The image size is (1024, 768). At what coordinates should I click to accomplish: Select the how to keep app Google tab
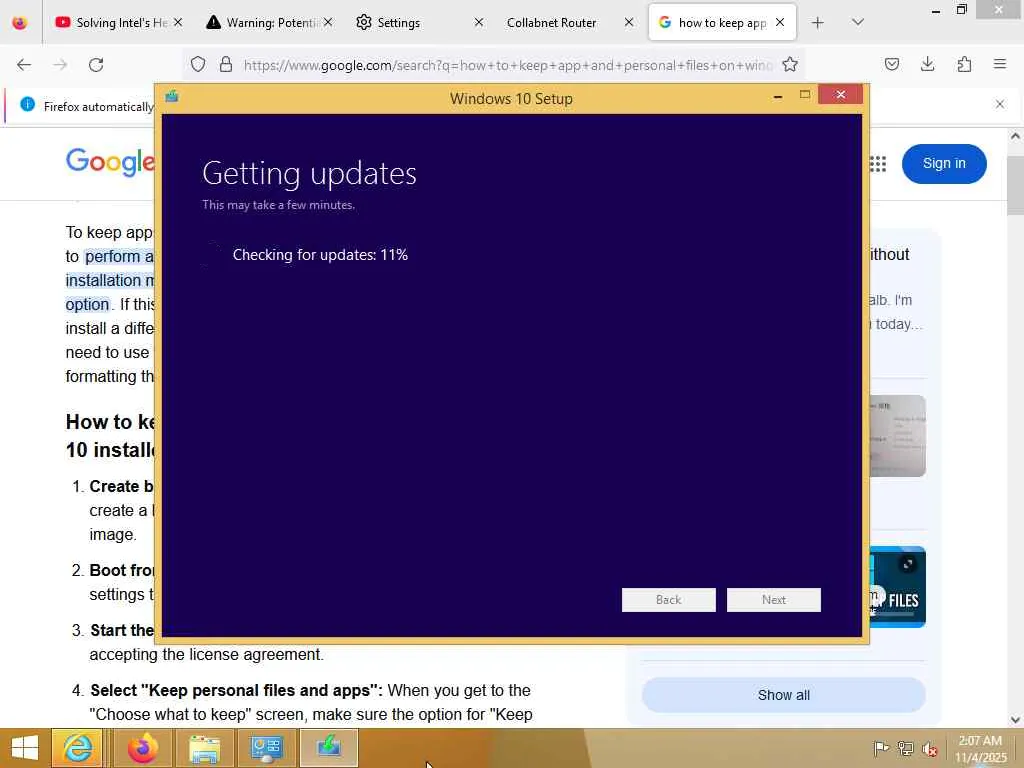click(x=722, y=22)
